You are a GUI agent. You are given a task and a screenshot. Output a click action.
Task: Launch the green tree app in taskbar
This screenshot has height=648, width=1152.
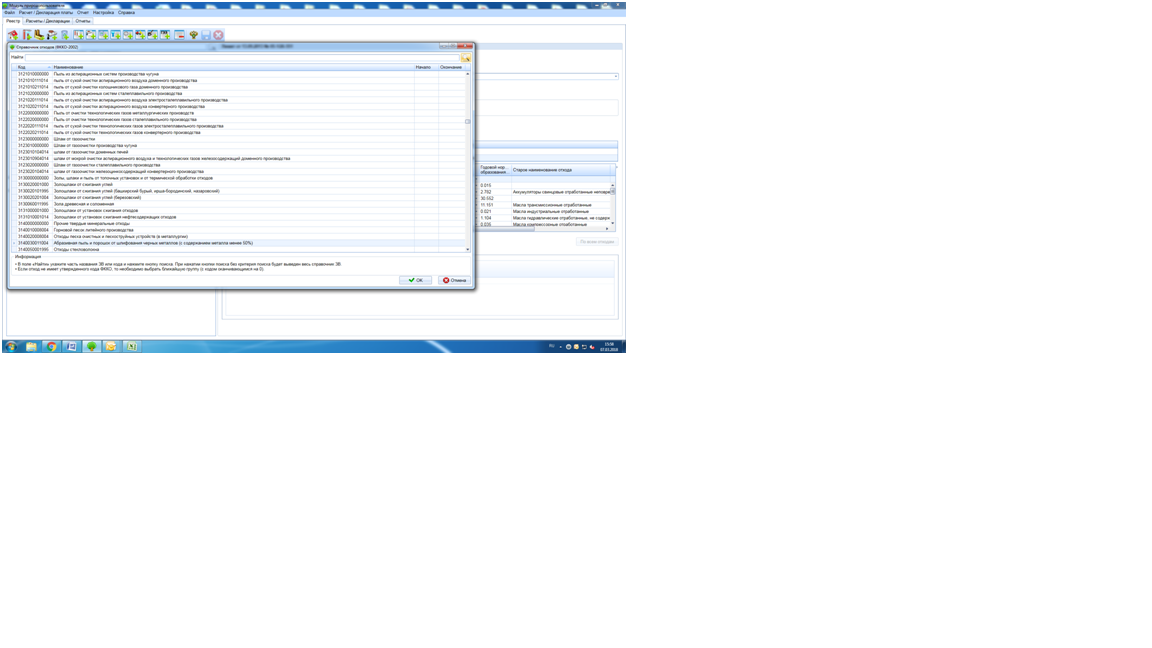pyautogui.click(x=91, y=346)
